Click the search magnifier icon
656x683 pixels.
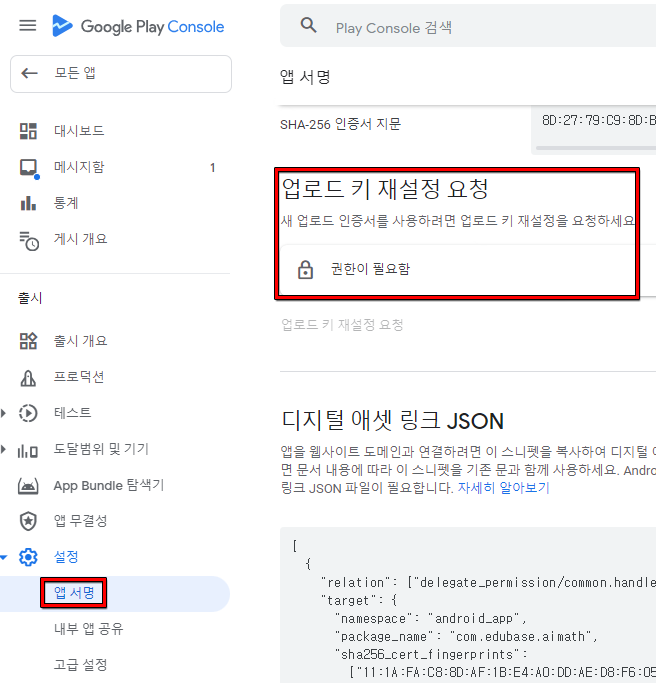308,25
